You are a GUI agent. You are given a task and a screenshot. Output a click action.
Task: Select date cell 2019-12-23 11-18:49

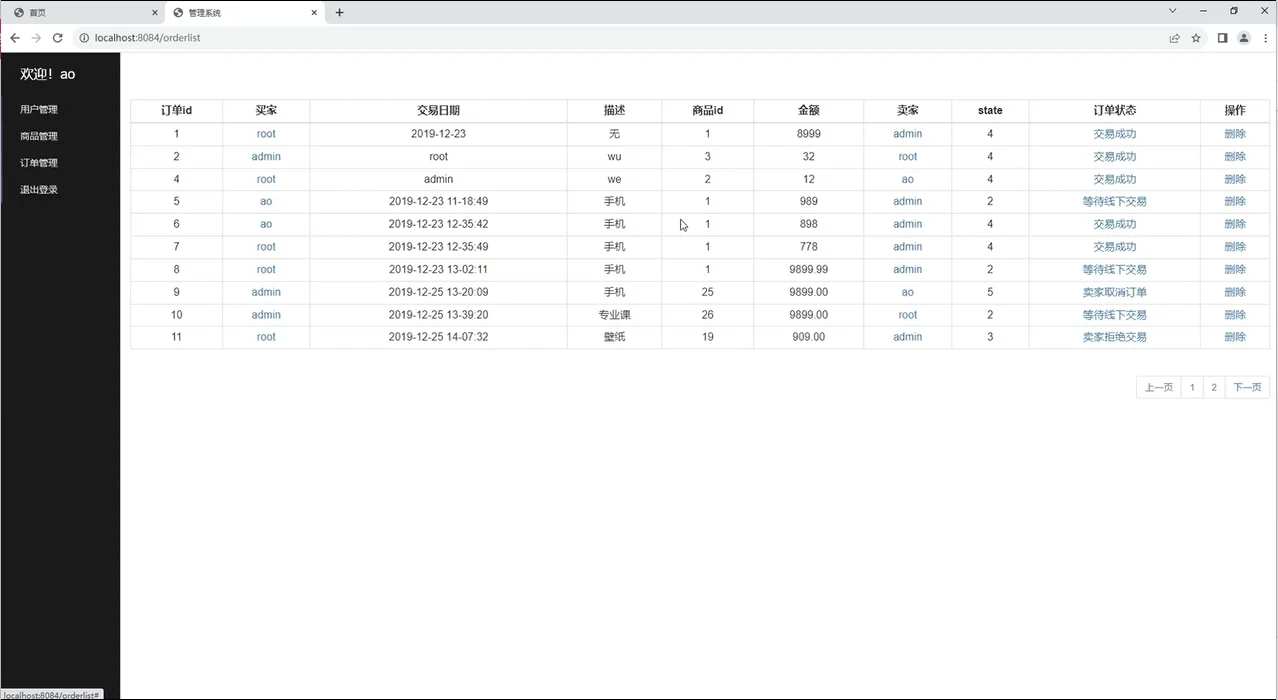(x=439, y=202)
